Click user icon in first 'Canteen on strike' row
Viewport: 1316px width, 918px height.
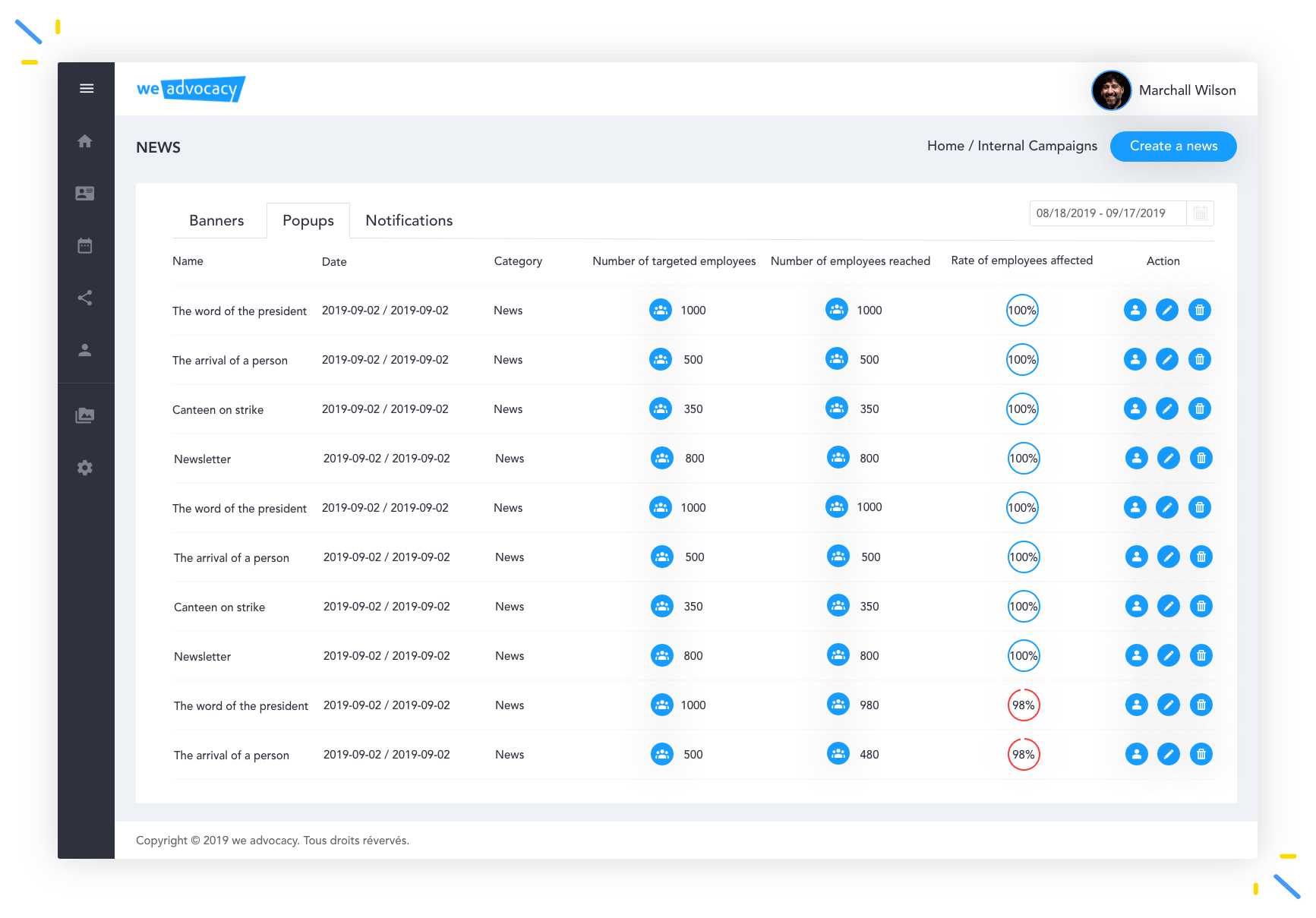1135,409
